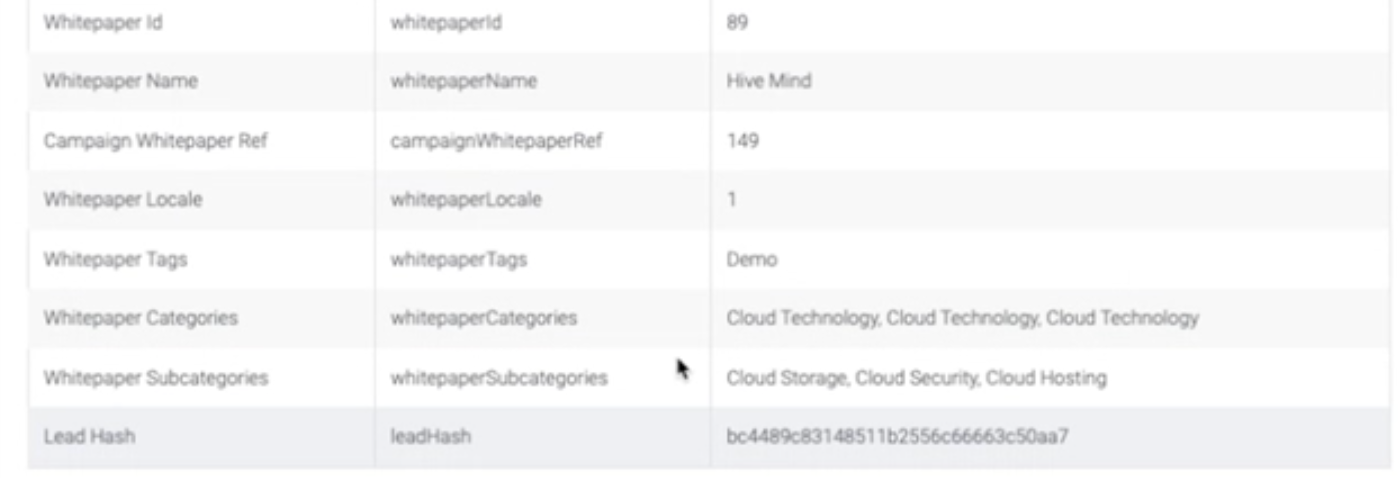The height and width of the screenshot is (478, 1398).
Task: Click the Lead Hash row label
Action: [88, 436]
